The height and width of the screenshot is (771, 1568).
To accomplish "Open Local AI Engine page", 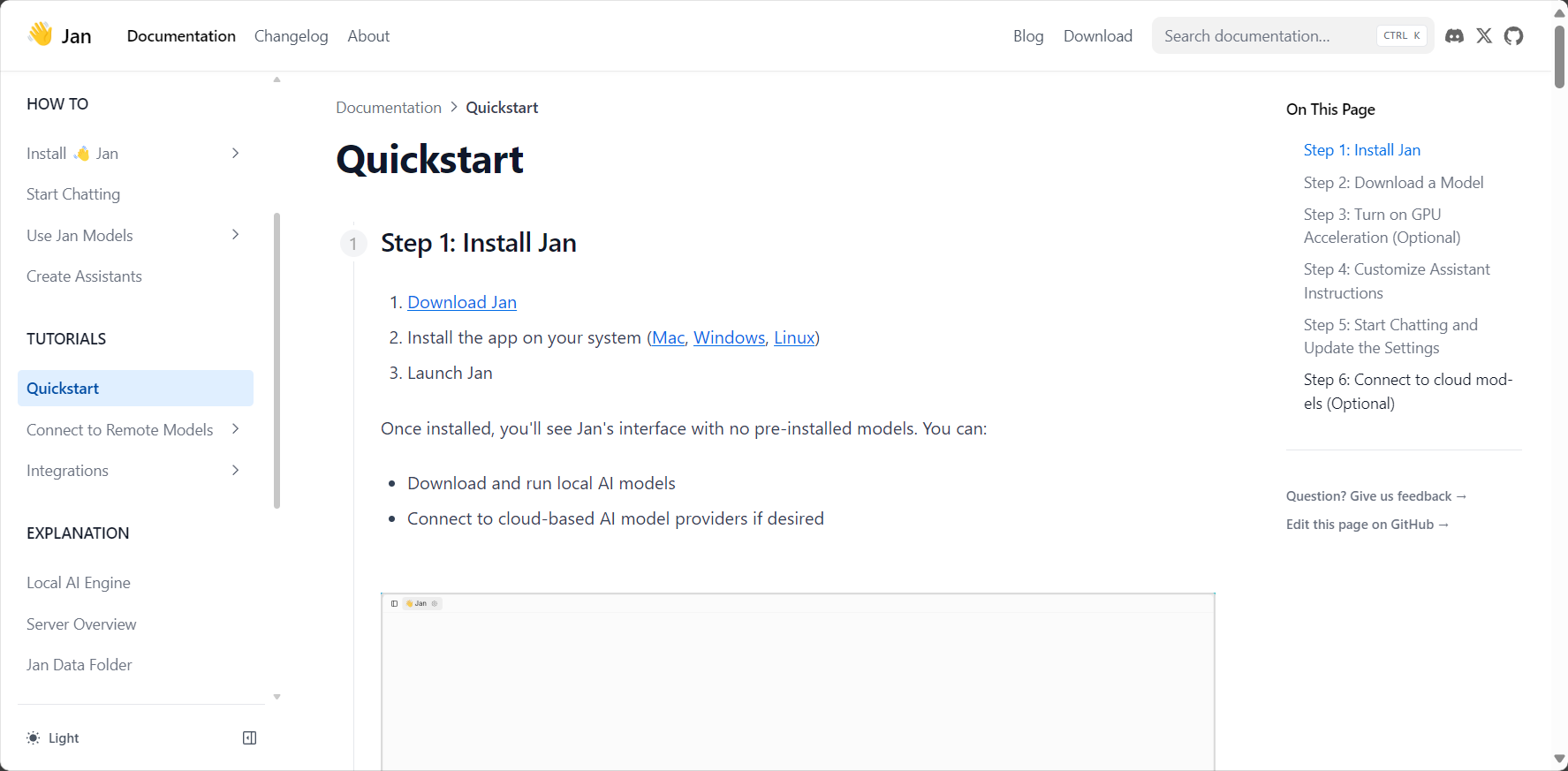I will [x=79, y=583].
